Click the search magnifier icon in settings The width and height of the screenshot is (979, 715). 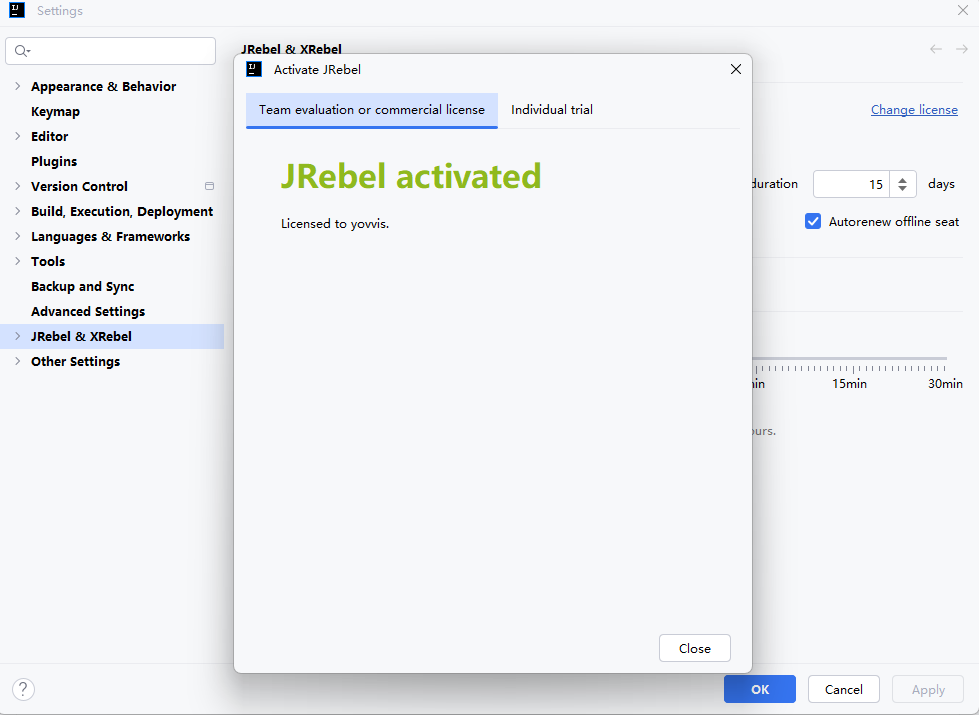click(22, 51)
